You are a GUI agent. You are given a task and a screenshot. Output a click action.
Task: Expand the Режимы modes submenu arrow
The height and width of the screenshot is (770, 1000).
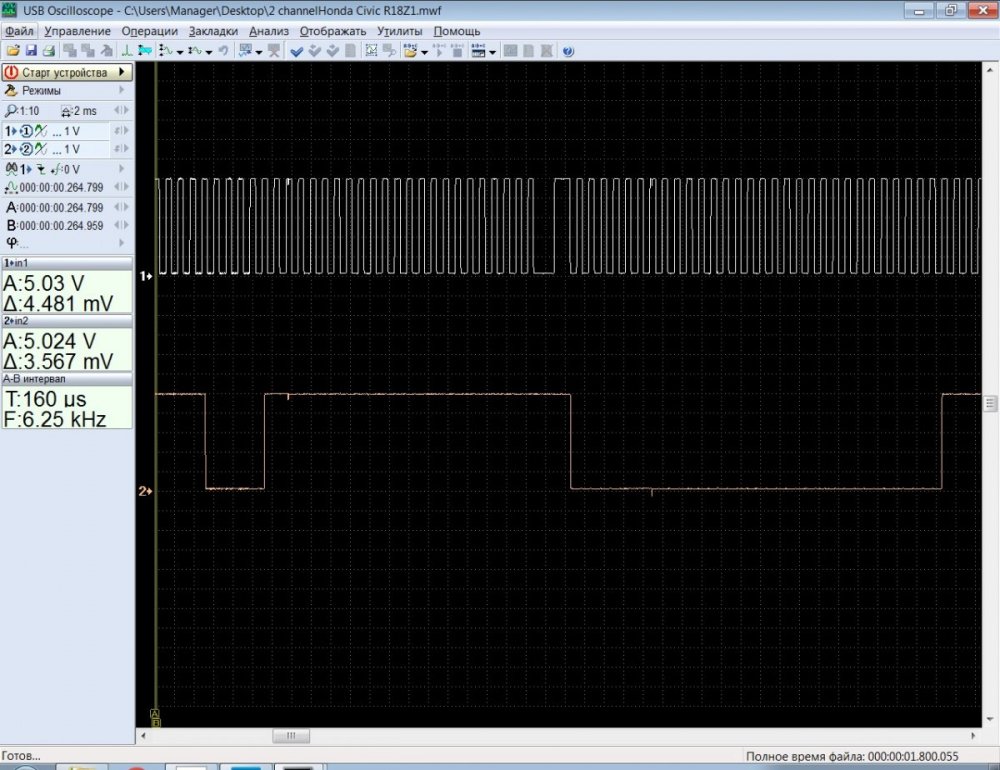pos(123,90)
